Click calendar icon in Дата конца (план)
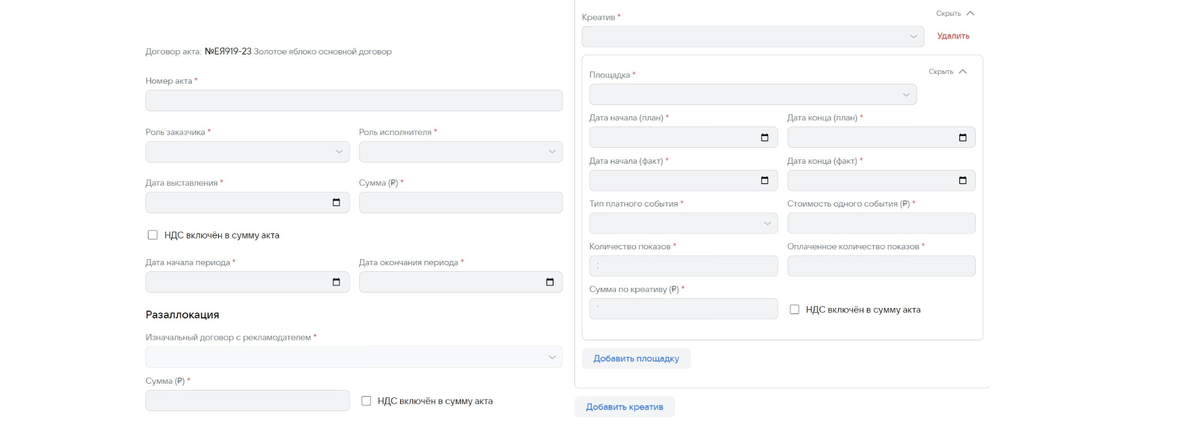1200x429 pixels. (963, 138)
